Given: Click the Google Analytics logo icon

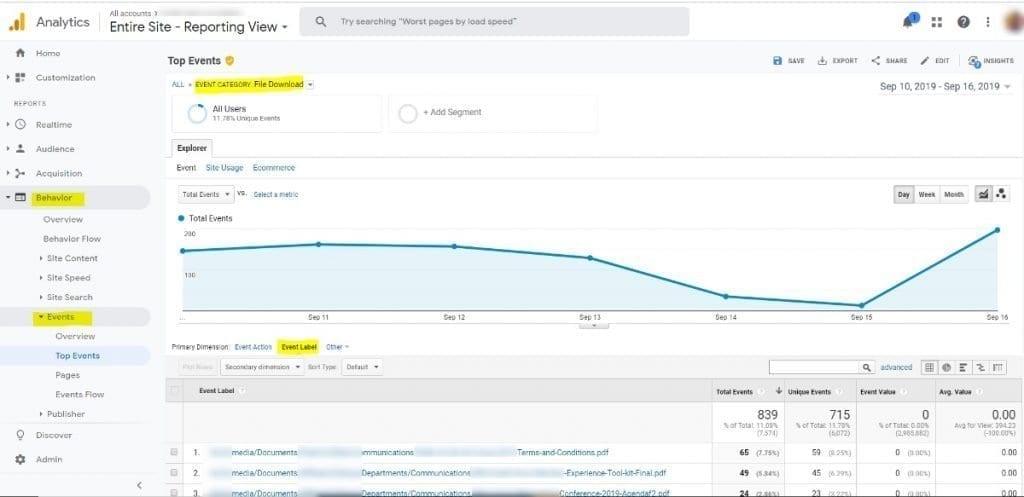Looking at the screenshot, I should click(x=17, y=22).
